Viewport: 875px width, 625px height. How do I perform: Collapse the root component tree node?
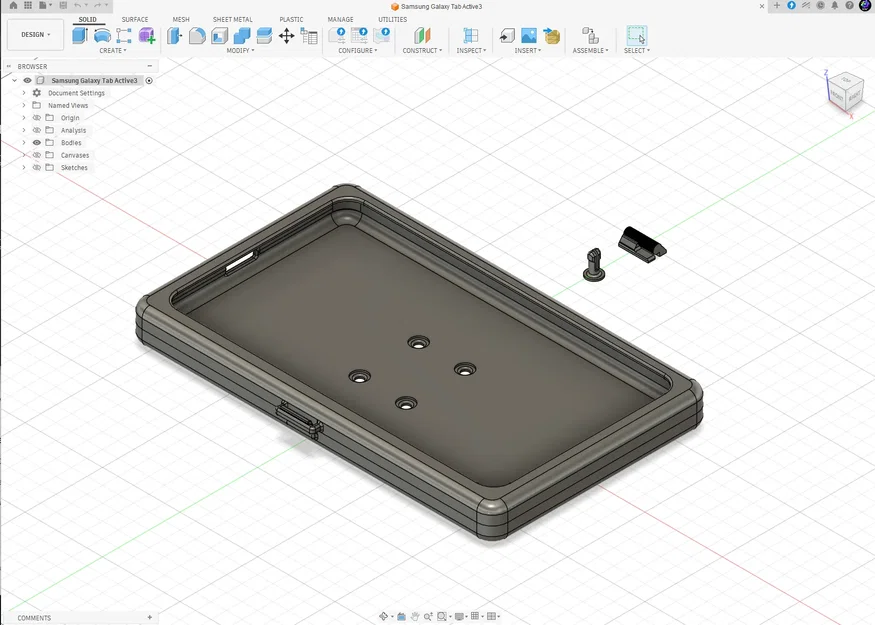click(15, 80)
